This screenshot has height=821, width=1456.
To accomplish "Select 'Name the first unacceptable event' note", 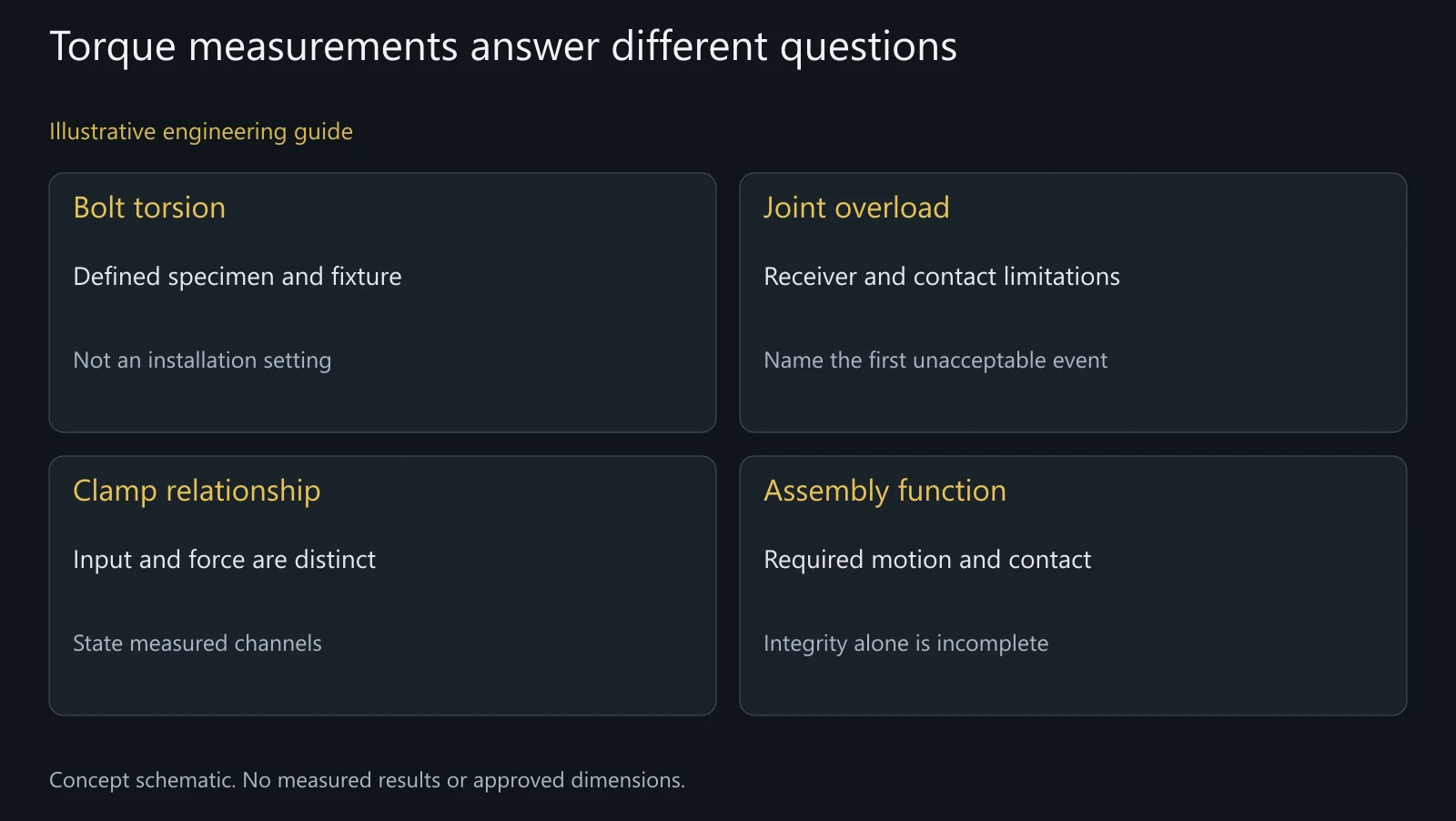I will coord(935,360).
